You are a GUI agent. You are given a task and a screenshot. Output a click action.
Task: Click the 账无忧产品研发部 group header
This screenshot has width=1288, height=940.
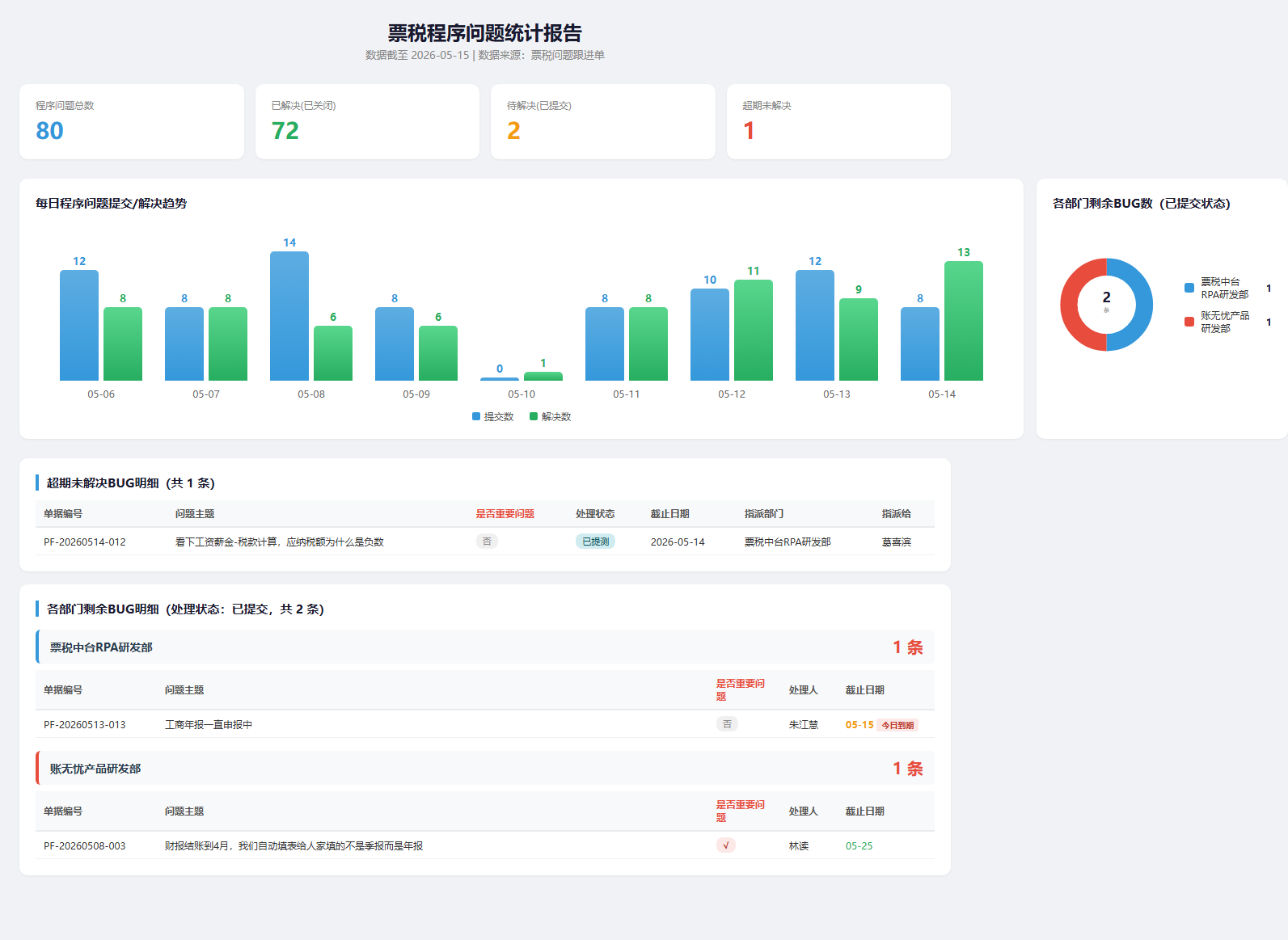(x=485, y=769)
